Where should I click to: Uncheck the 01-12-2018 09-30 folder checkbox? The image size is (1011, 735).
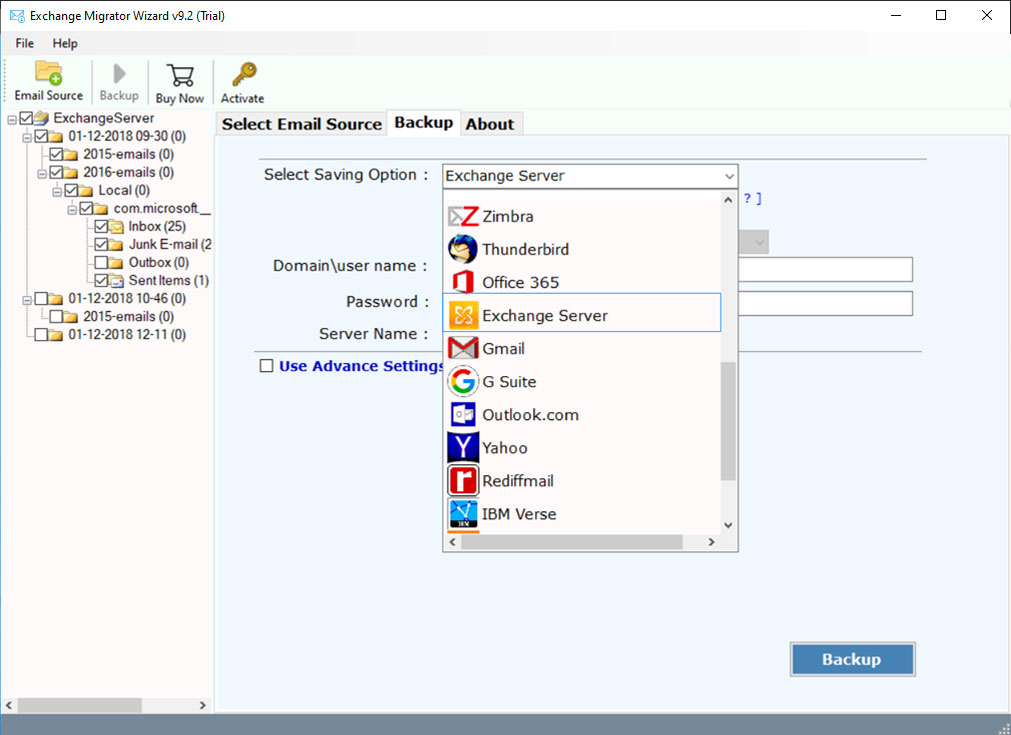pos(41,136)
